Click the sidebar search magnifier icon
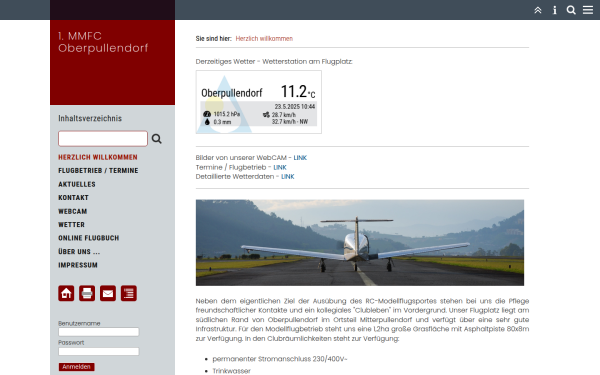Viewport: 600px width, 375px height. click(157, 139)
